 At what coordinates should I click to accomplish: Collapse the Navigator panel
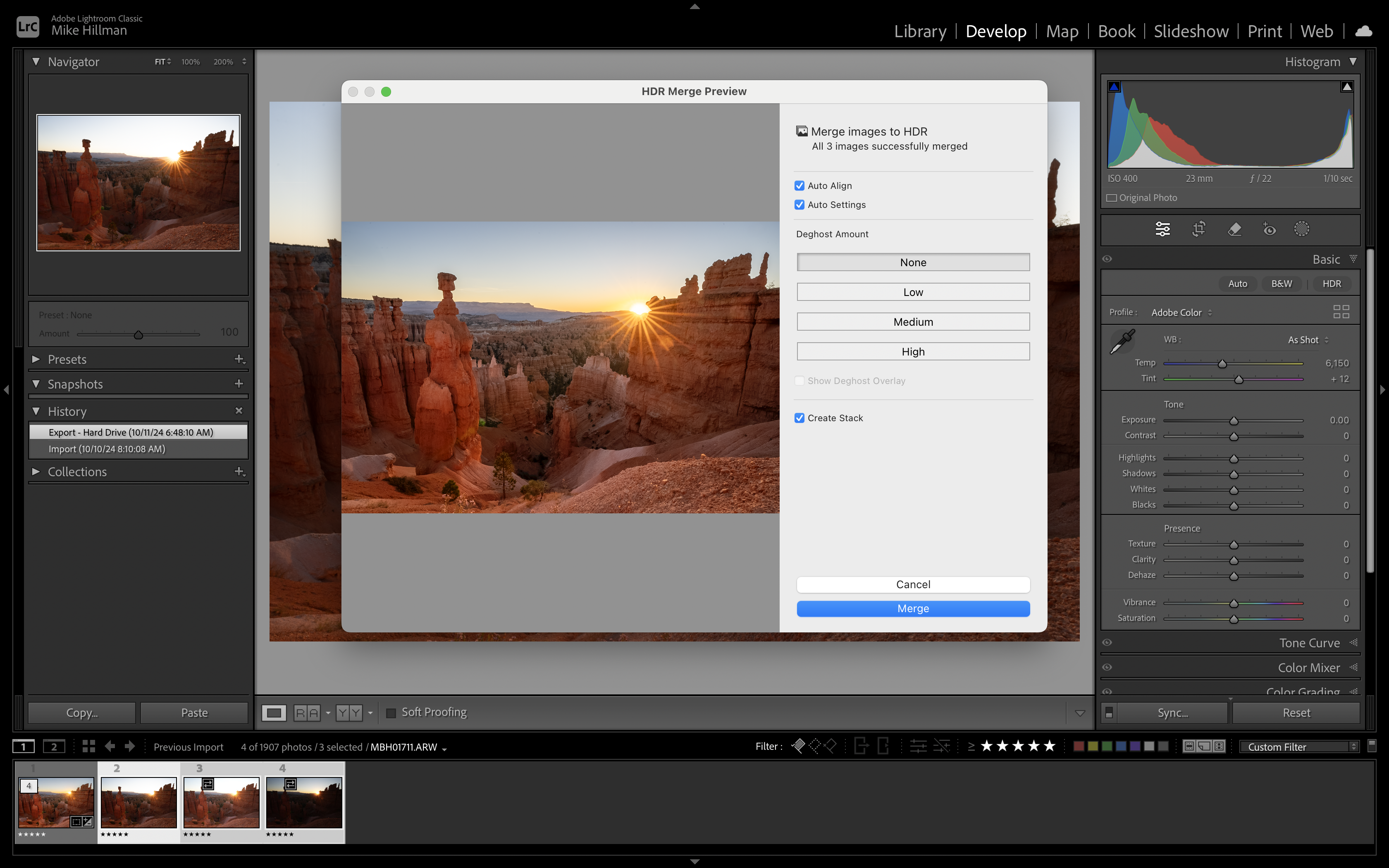36,62
